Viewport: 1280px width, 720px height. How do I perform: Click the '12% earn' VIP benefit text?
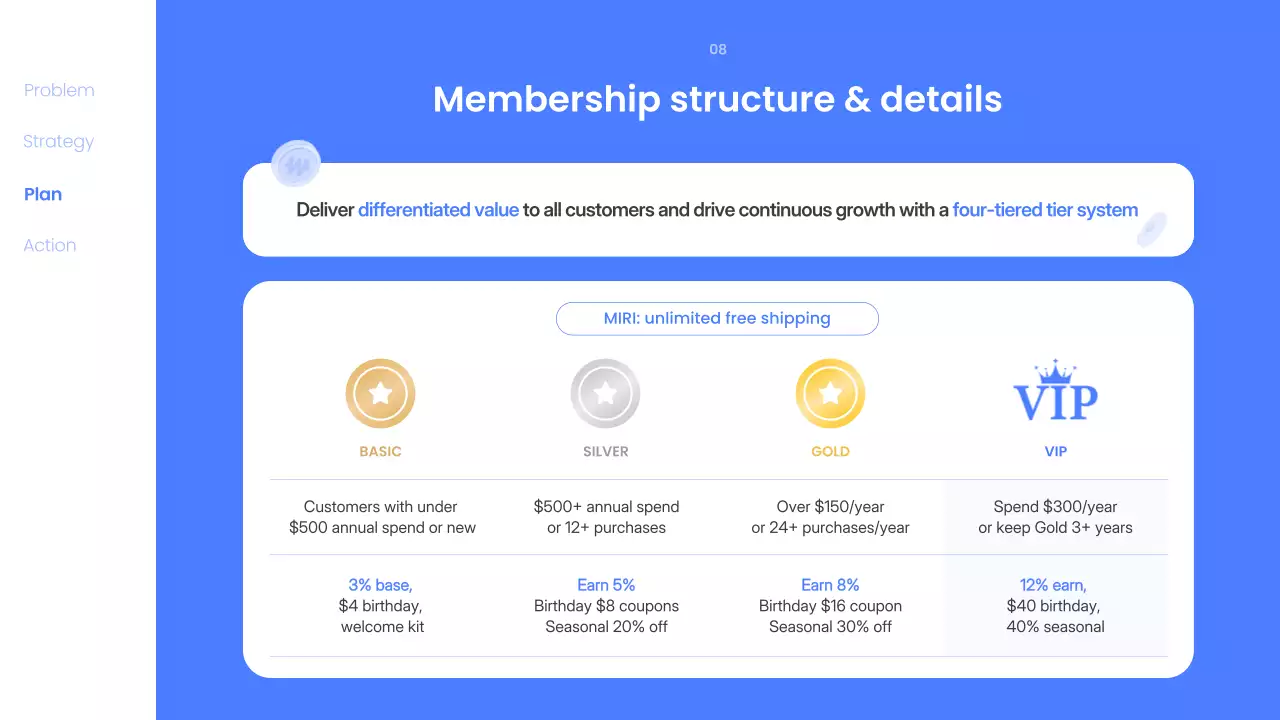[1053, 585]
